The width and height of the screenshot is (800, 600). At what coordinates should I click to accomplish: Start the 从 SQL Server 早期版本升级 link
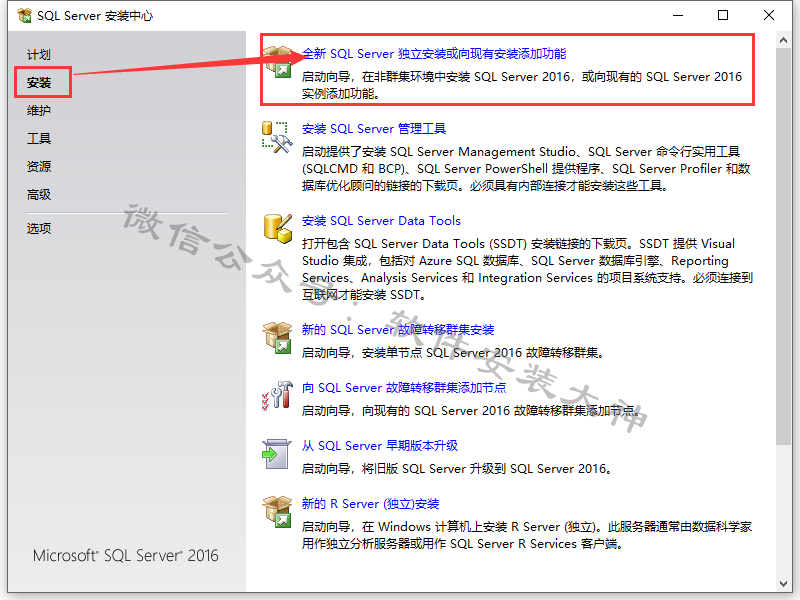pyautogui.click(x=380, y=446)
